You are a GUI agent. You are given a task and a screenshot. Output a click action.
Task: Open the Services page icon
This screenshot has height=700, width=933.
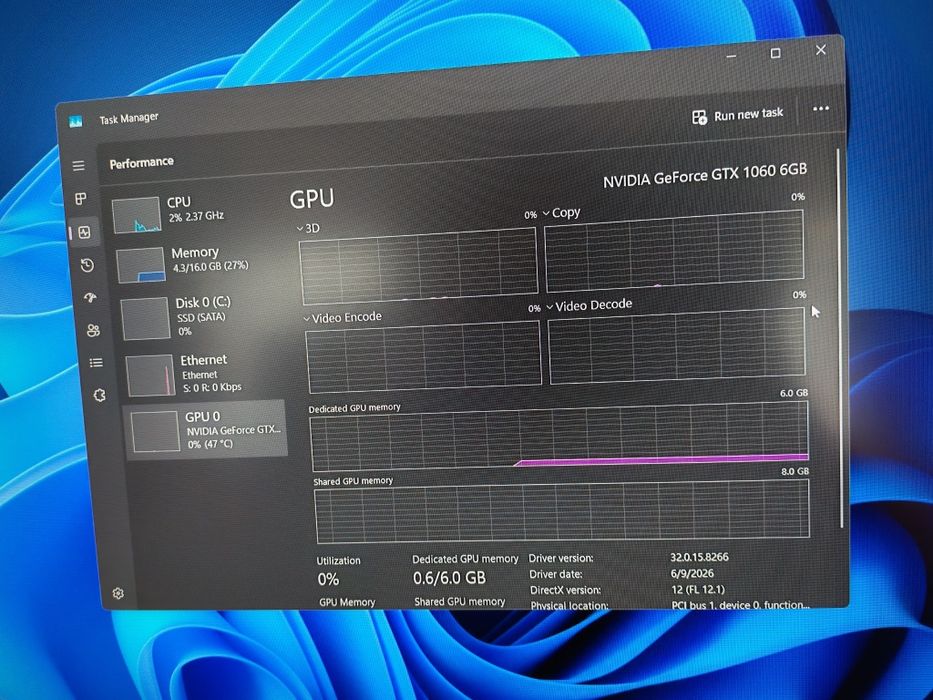100,395
